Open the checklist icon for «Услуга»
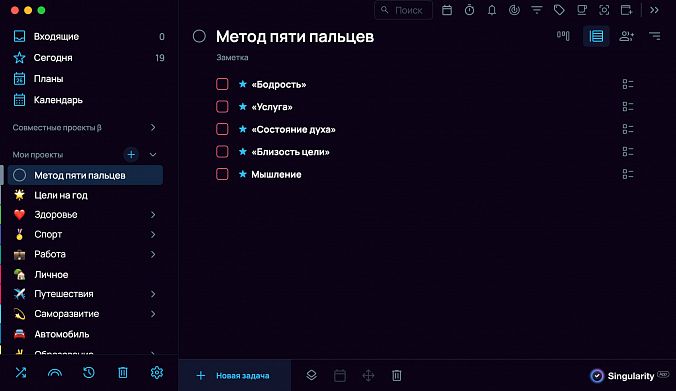The width and height of the screenshot is (676, 391). pyautogui.click(x=628, y=106)
